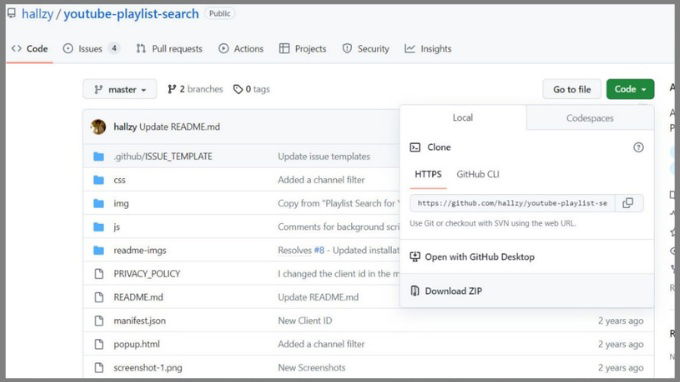Viewport: 680px width, 382px height.
Task: Open the New Screenshots commit message
Action: point(311,368)
